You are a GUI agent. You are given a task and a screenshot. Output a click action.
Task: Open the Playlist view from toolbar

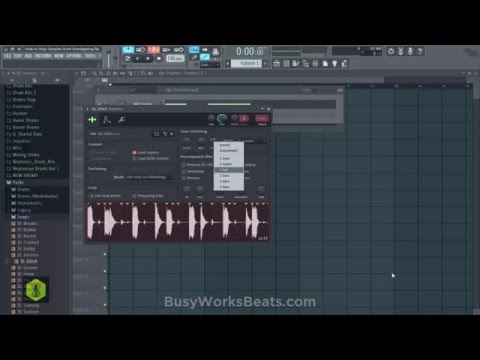click(x=276, y=63)
